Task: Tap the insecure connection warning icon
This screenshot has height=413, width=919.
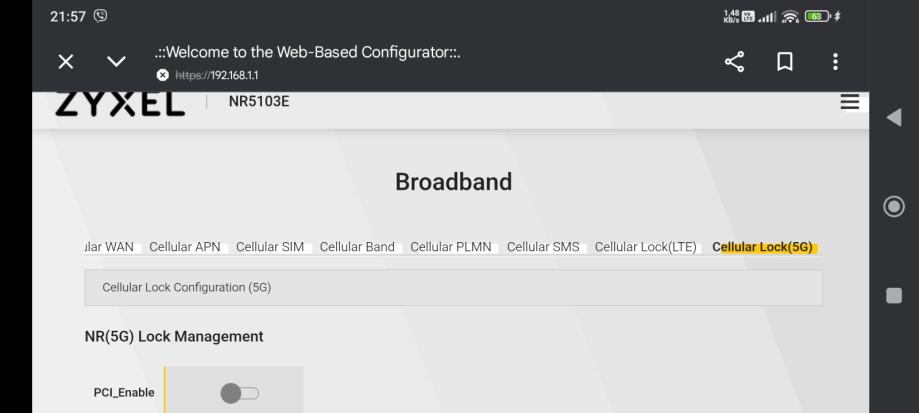Action: [162, 75]
